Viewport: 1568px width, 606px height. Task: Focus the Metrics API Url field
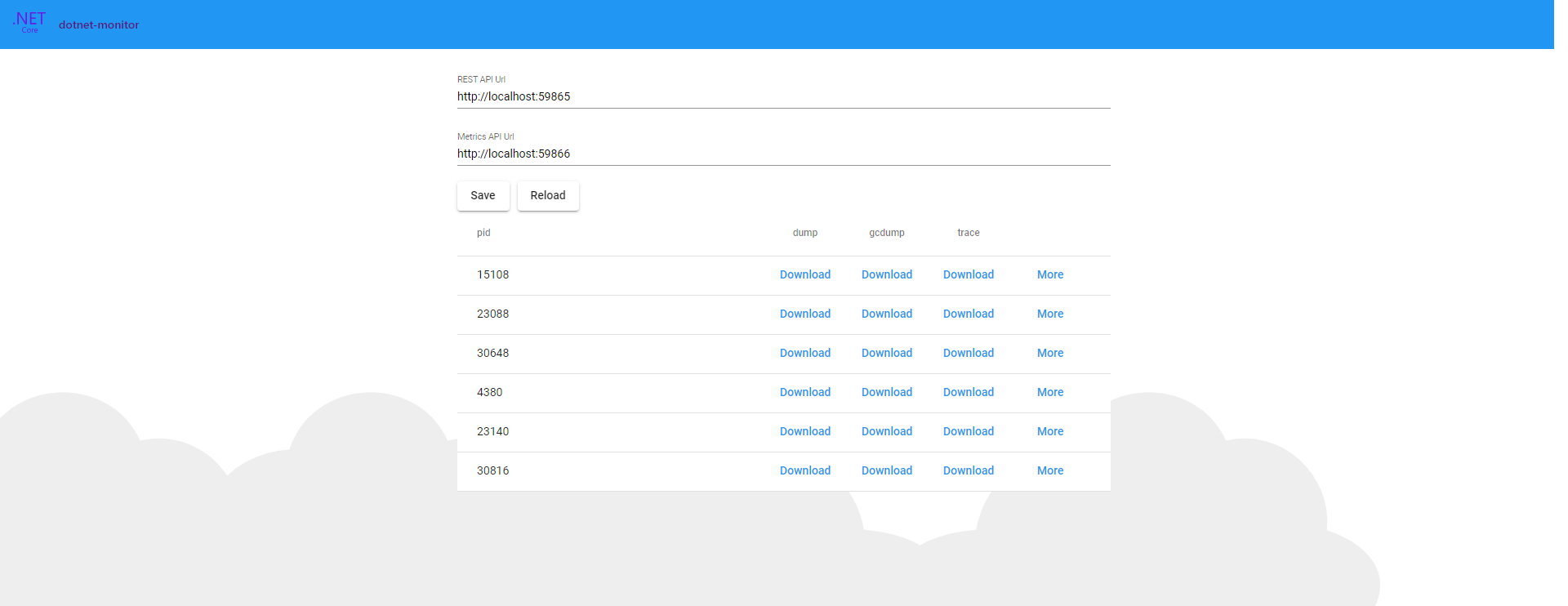[784, 154]
